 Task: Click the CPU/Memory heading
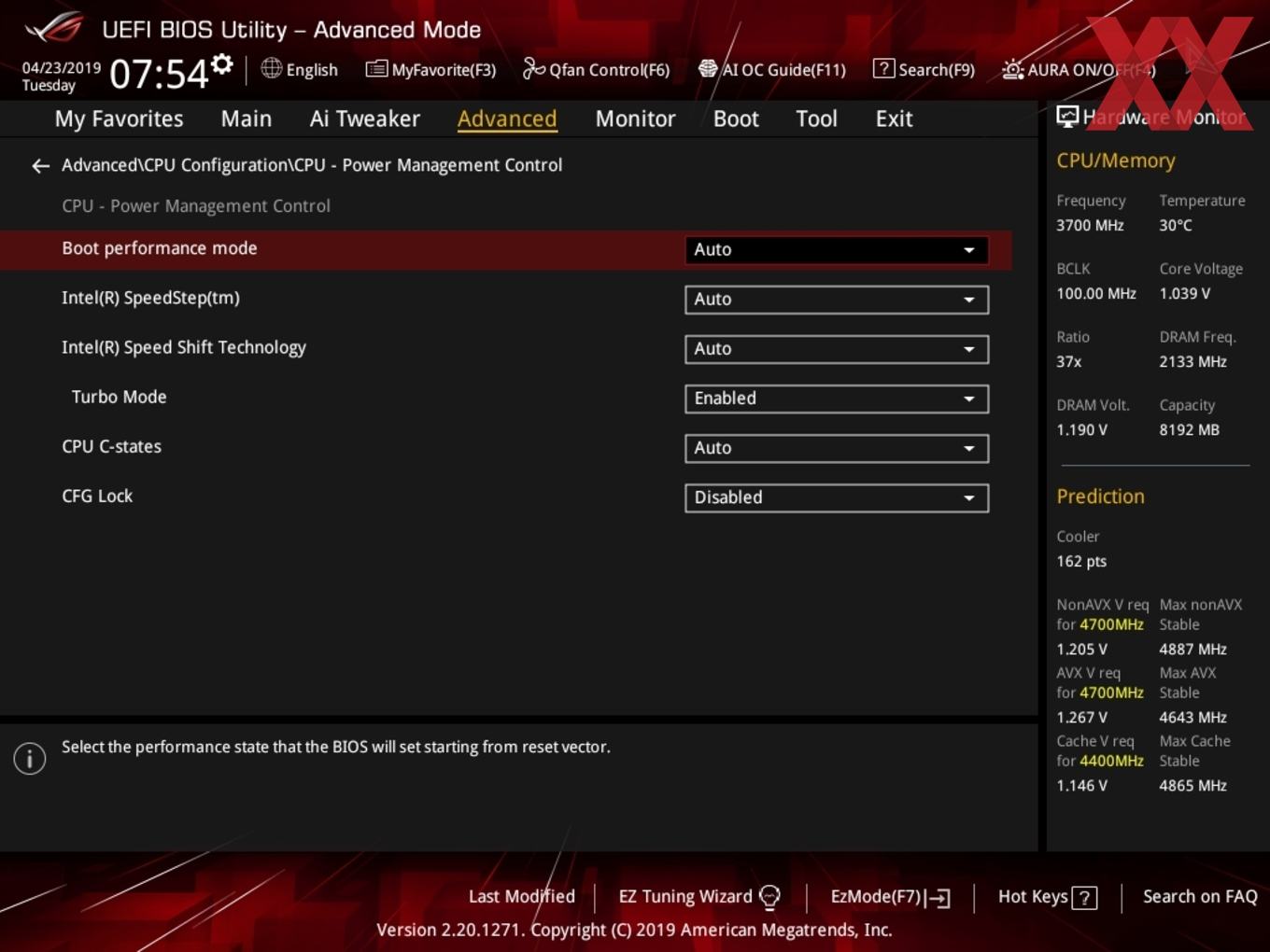pyautogui.click(x=1116, y=161)
